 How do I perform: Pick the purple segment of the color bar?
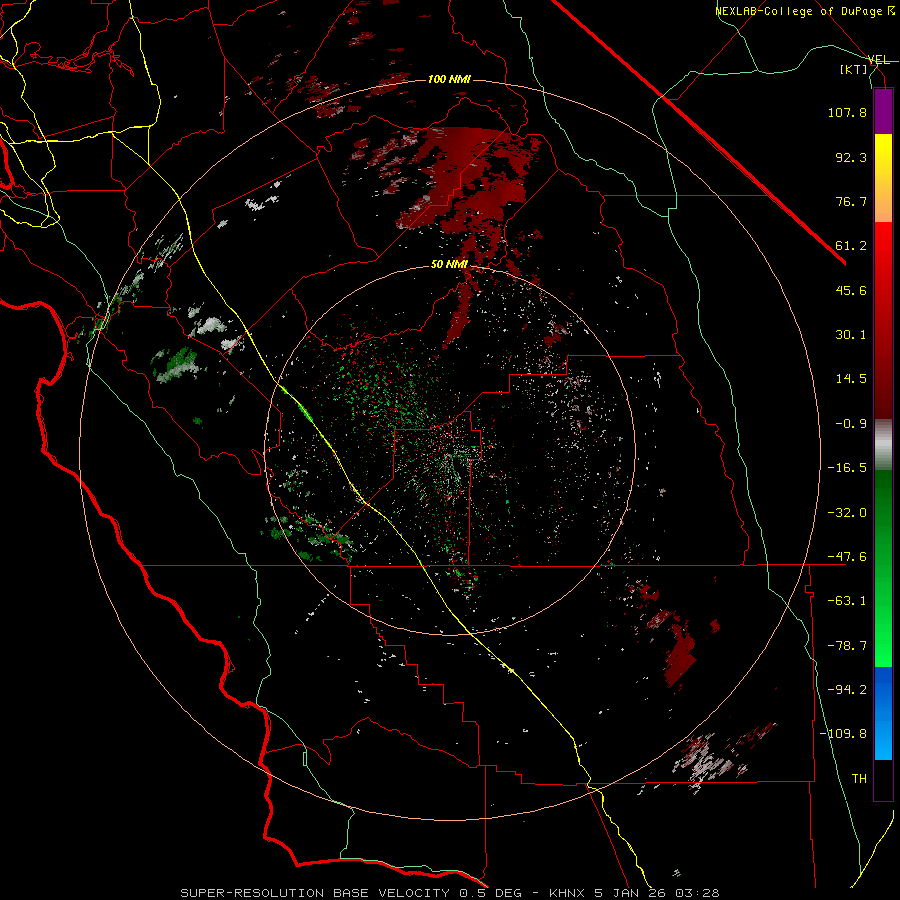pos(883,111)
